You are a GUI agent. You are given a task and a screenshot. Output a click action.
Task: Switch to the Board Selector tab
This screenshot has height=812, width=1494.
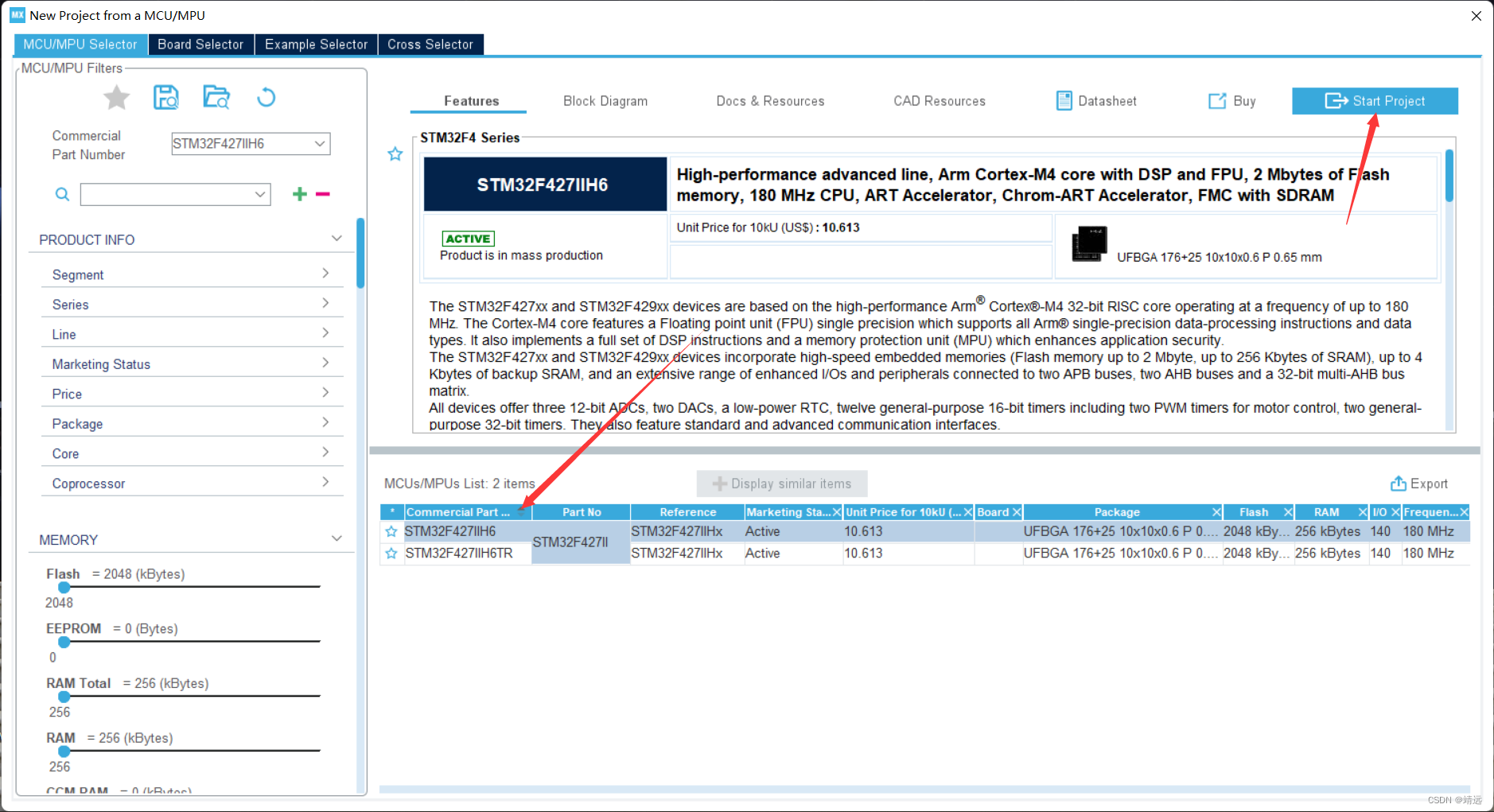click(200, 45)
